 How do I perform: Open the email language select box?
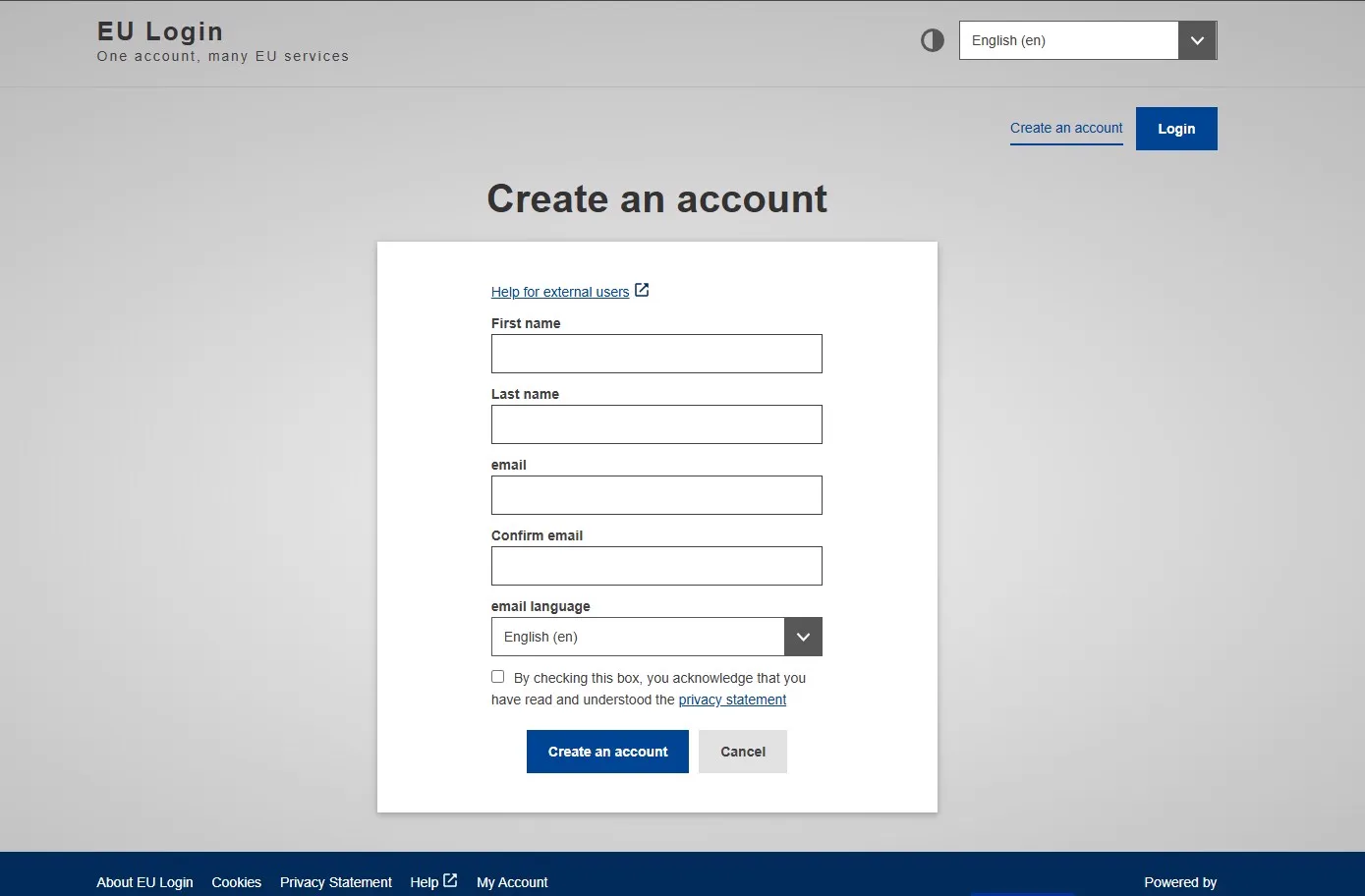click(x=656, y=637)
